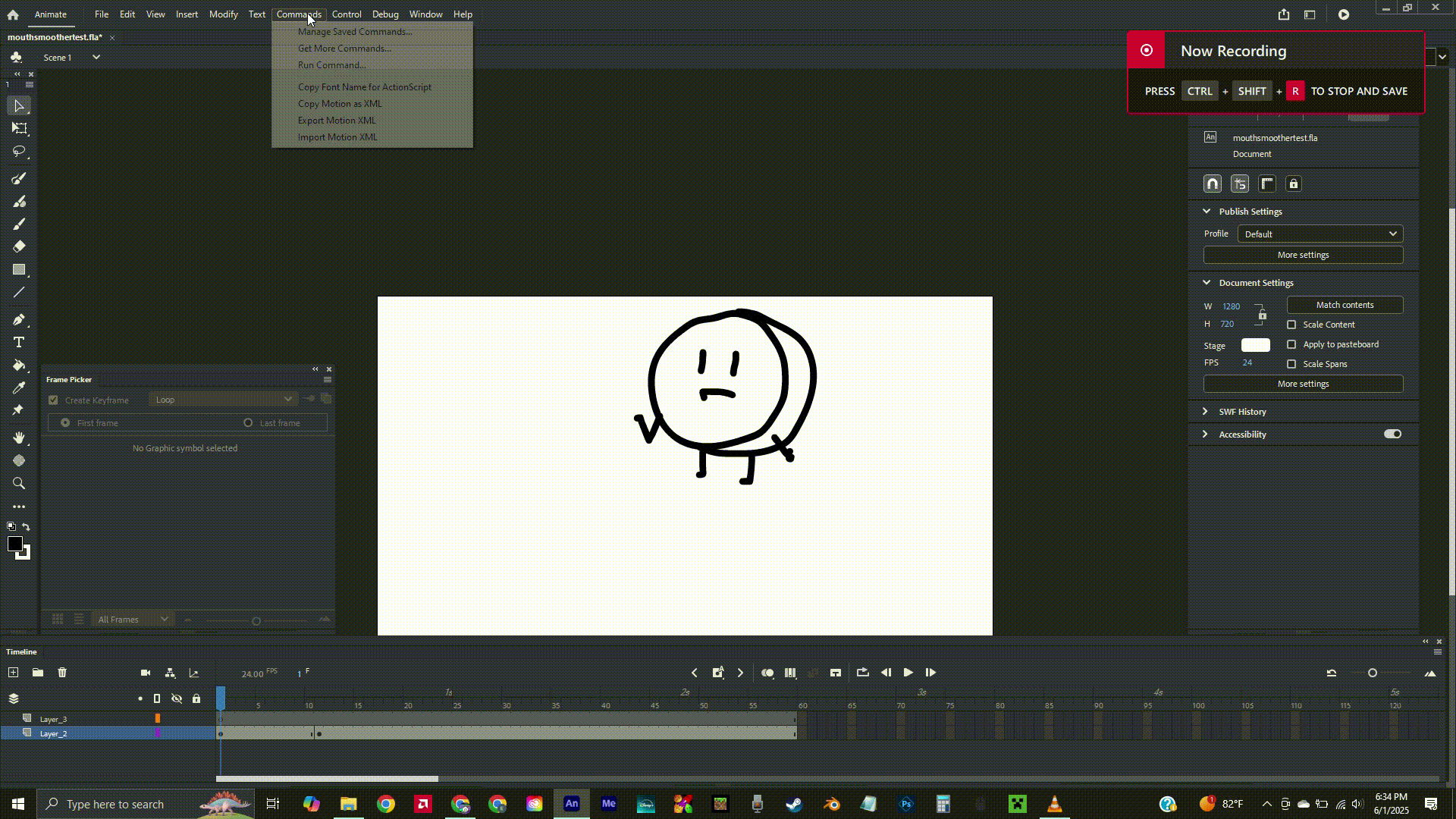1456x819 pixels.
Task: Select the Lasso tool
Action: [x=19, y=152]
